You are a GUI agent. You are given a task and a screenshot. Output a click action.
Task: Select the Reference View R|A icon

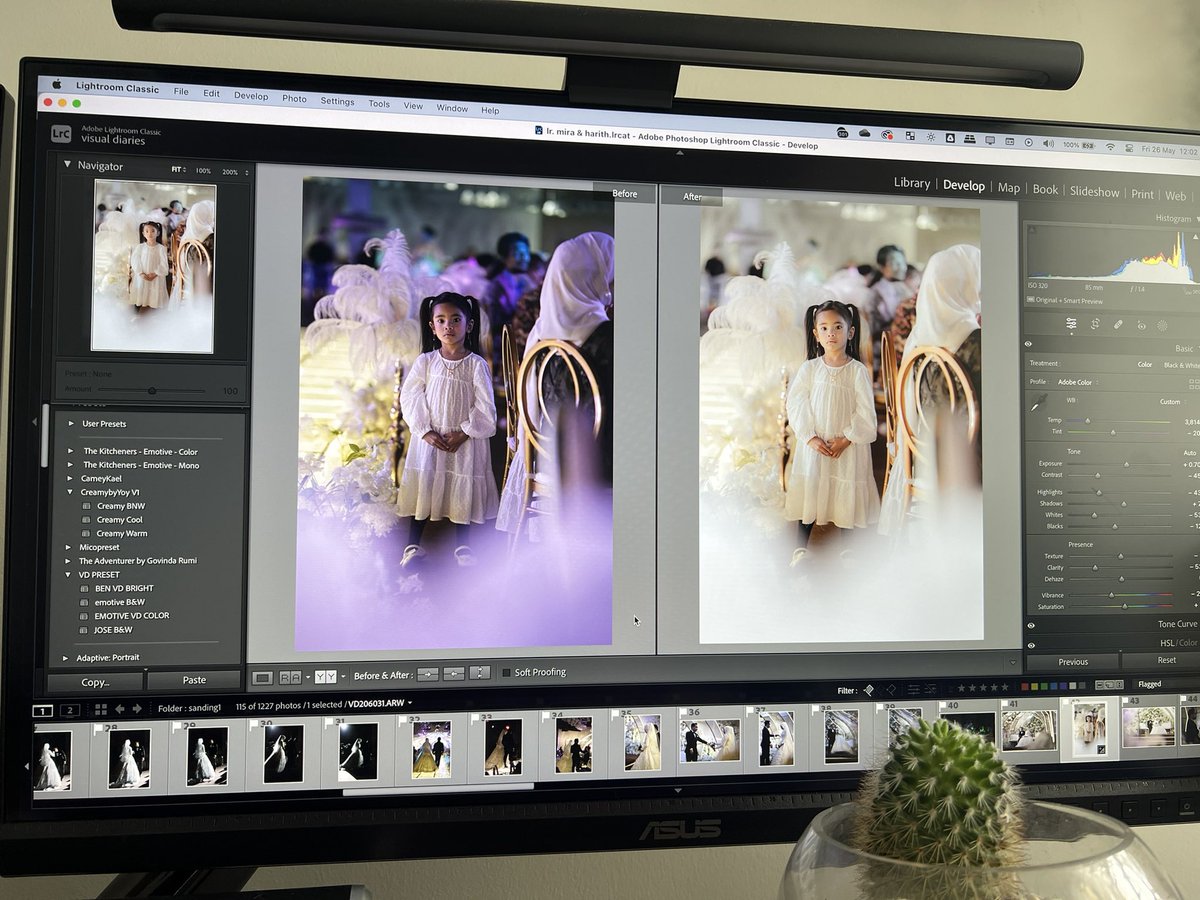click(x=290, y=677)
